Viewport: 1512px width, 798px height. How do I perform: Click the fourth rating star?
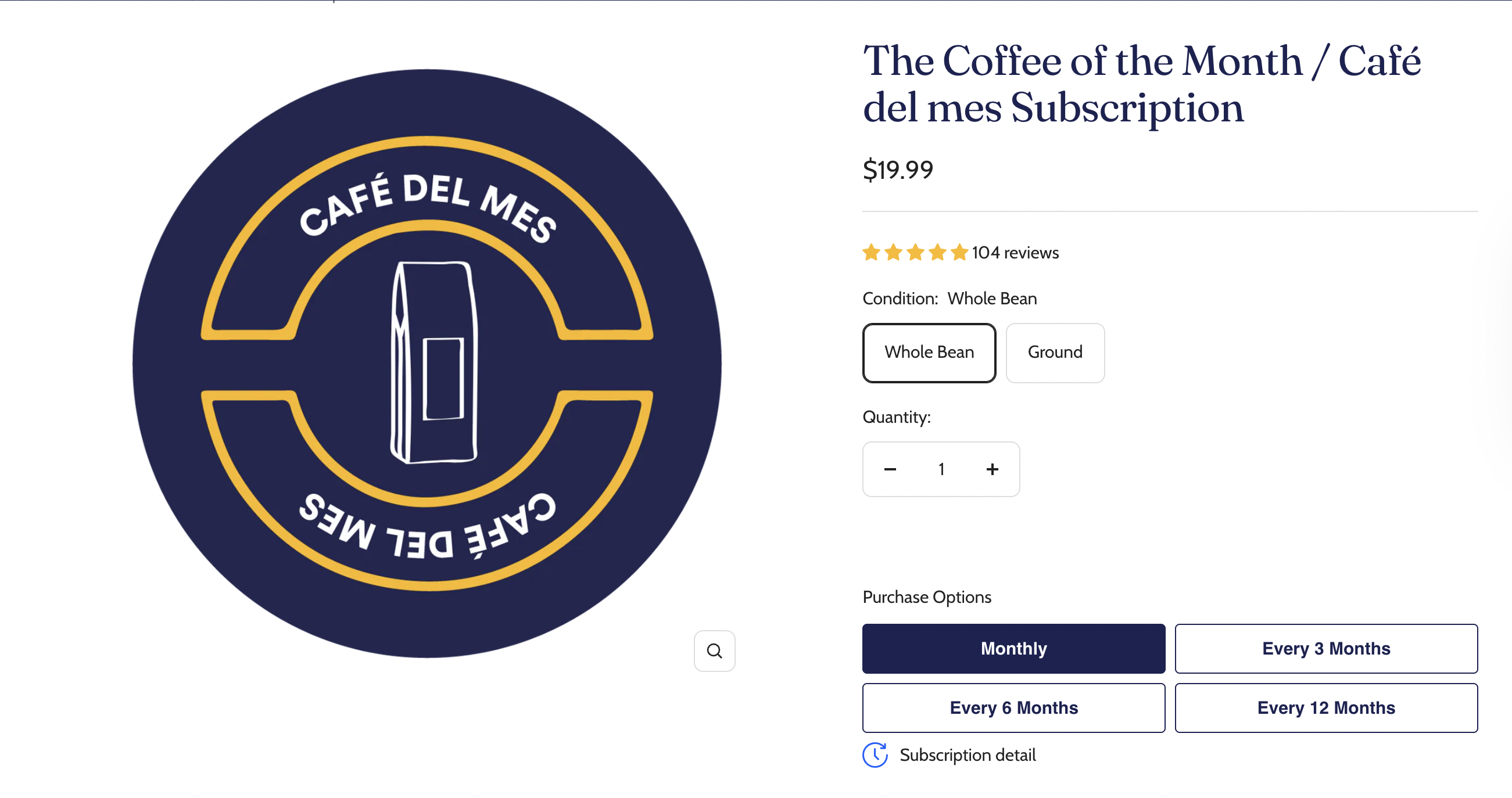pos(937,252)
